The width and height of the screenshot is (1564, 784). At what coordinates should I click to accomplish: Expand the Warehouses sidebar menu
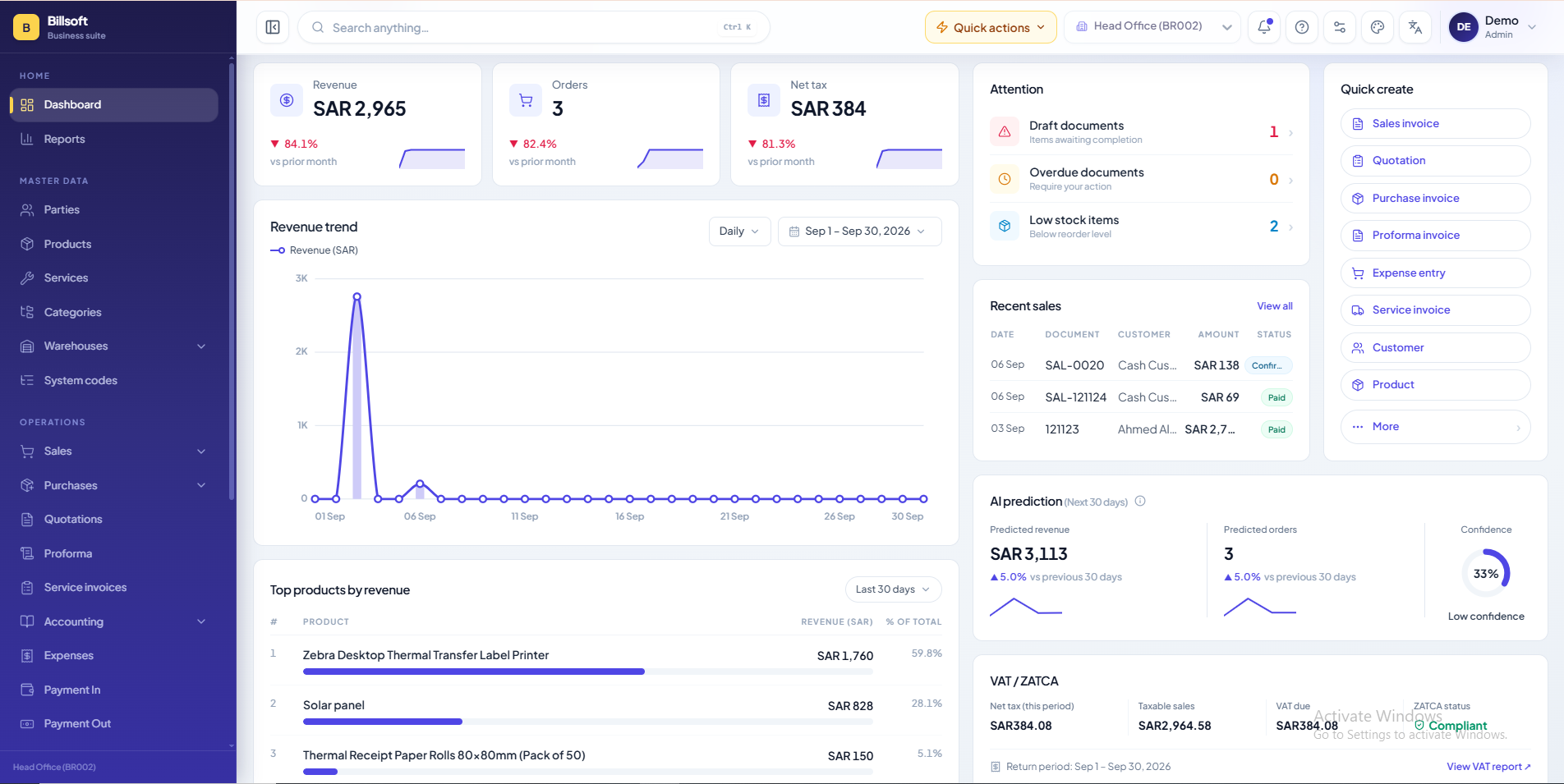113,346
